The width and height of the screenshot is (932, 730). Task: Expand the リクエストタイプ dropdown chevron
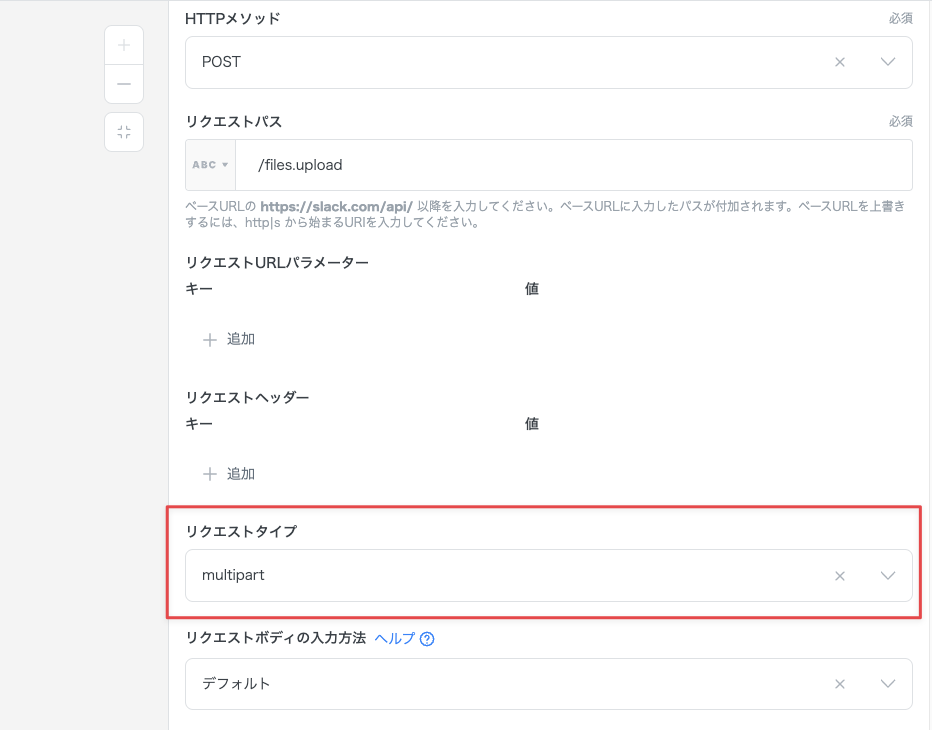tap(887, 576)
